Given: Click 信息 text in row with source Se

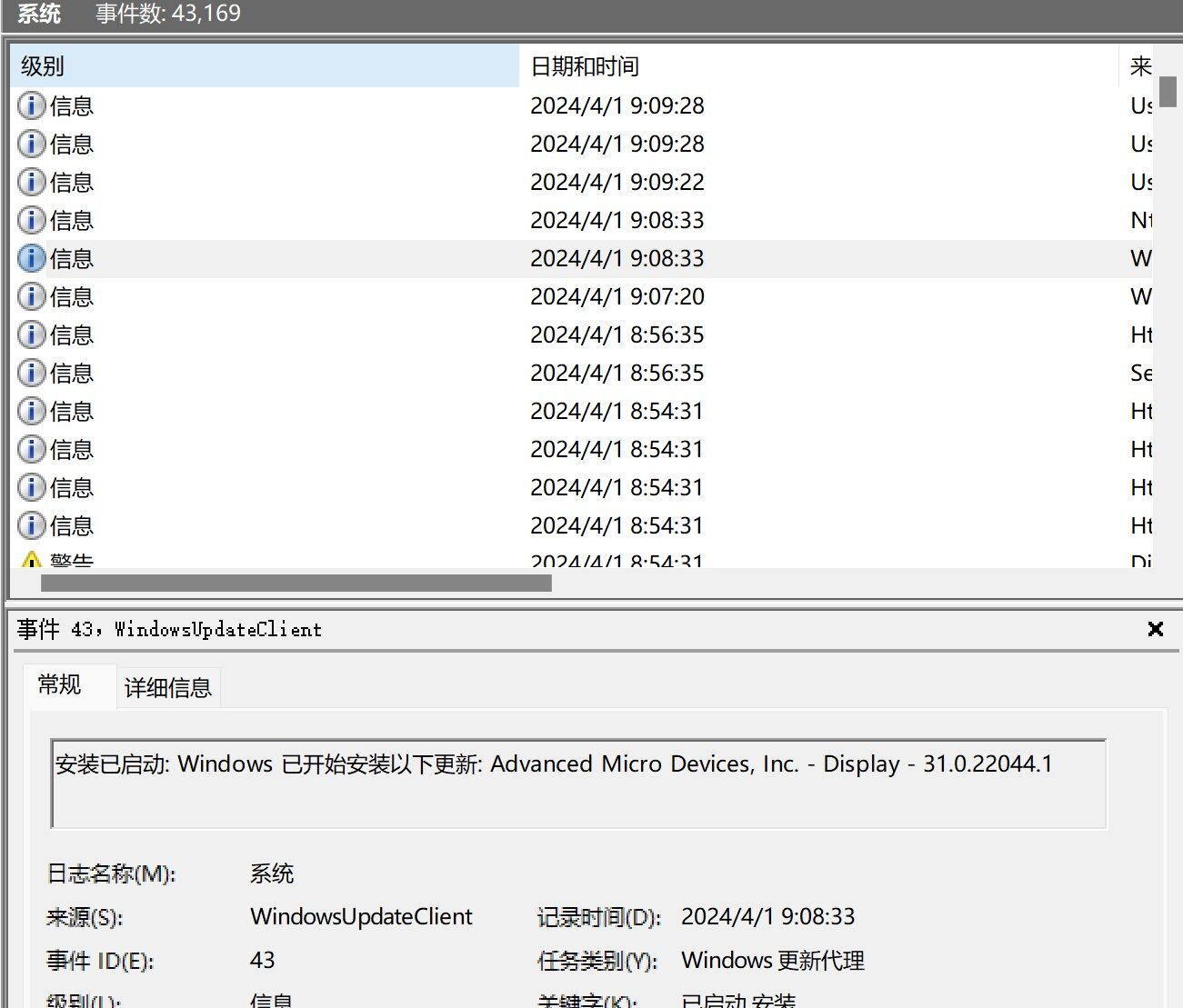Looking at the screenshot, I should (72, 374).
